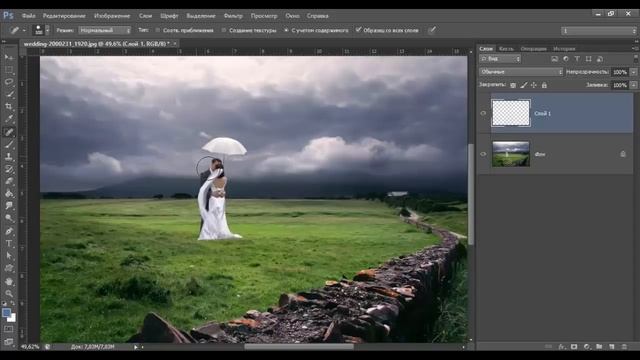This screenshot has width=640, height=360.
Task: Open Layers panel flyout menu
Action: point(635,49)
